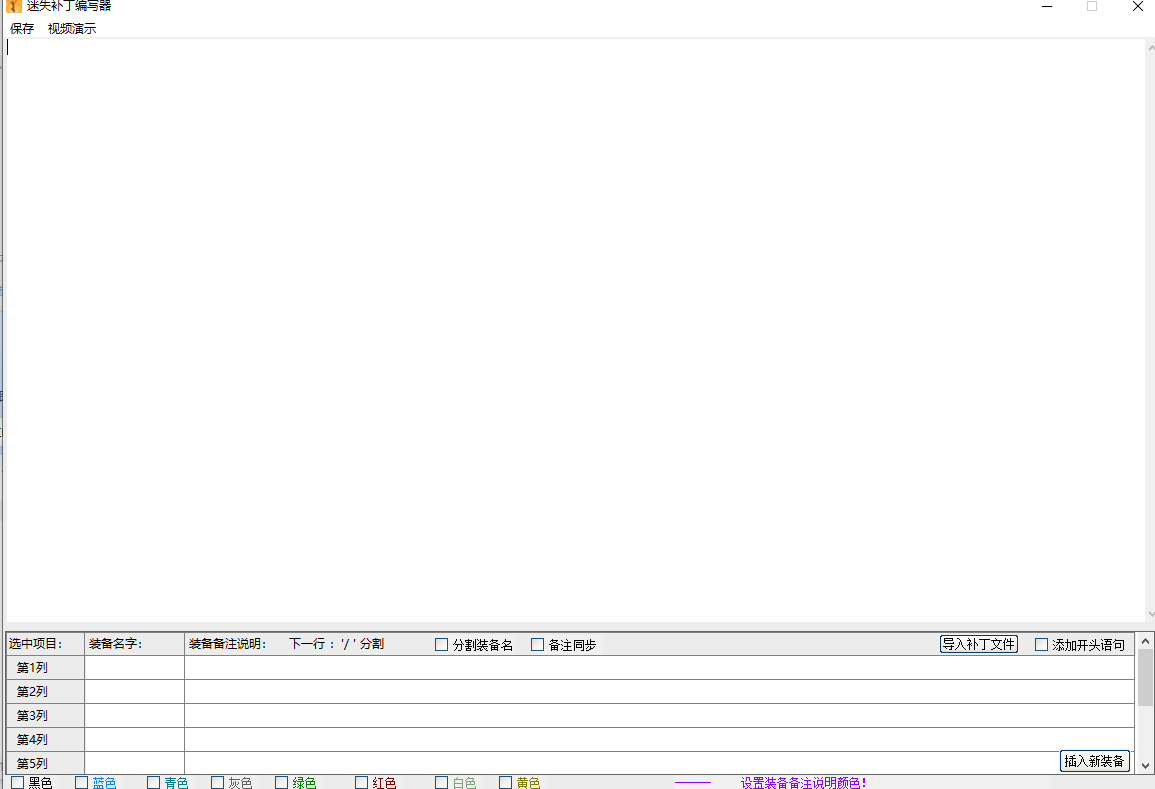This screenshot has height=789, width=1155.
Task: Click the 导入补丁文件 button
Action: [x=978, y=645]
